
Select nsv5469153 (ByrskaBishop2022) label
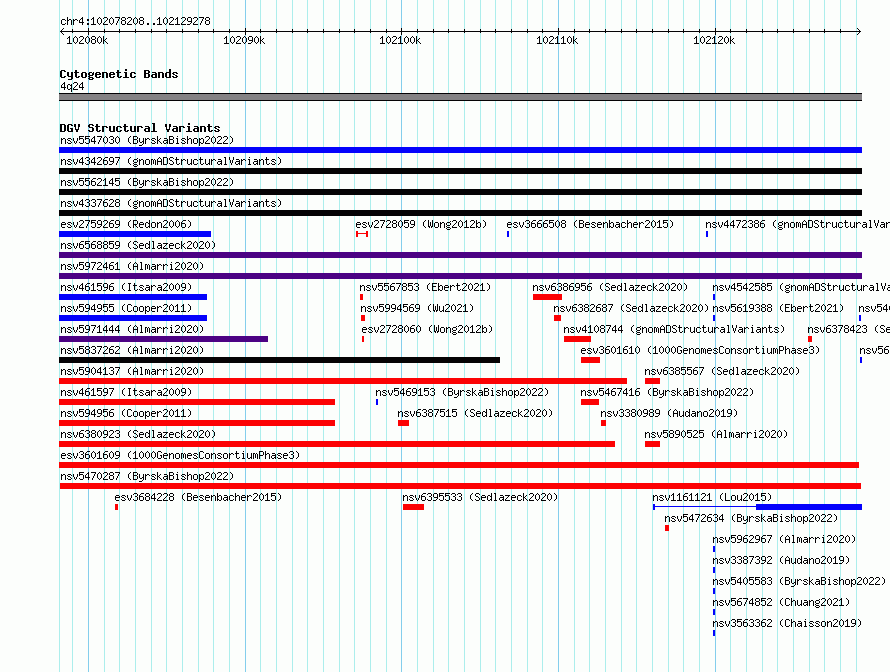pyautogui.click(x=462, y=392)
